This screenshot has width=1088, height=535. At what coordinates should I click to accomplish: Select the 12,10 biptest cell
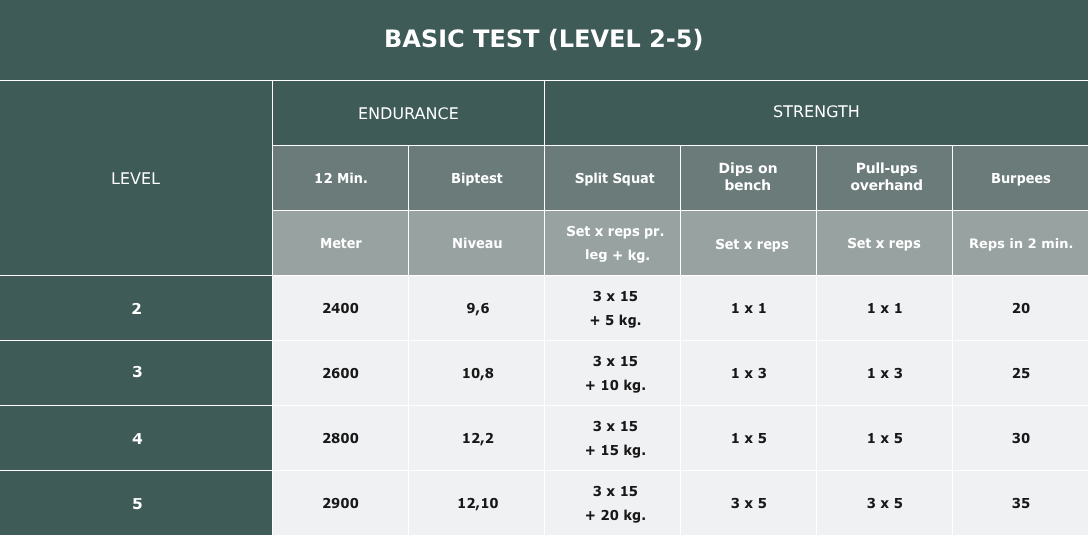(x=477, y=503)
